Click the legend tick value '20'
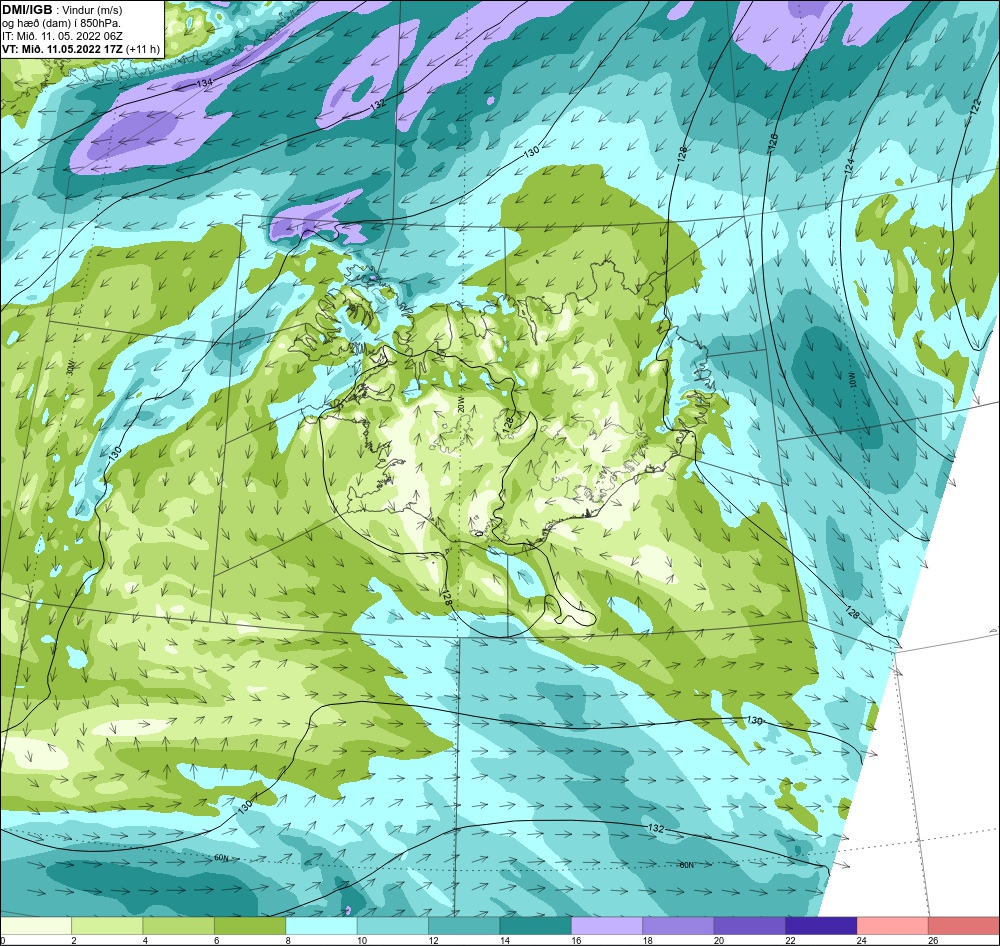This screenshot has height=946, width=1000. tap(719, 940)
